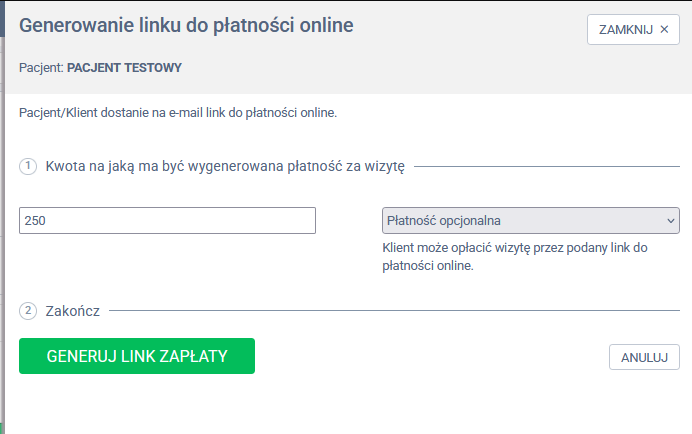Click the circled number 2 step icon
This screenshot has height=434, width=692.
pyautogui.click(x=28, y=311)
